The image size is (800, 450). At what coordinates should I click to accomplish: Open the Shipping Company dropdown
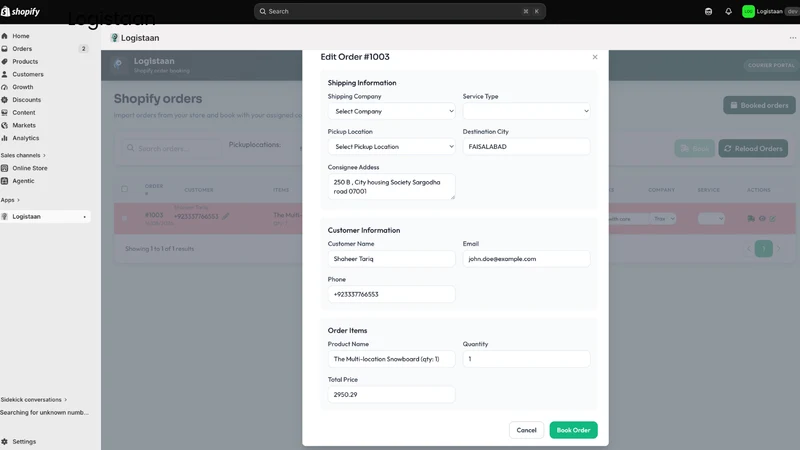coord(391,111)
